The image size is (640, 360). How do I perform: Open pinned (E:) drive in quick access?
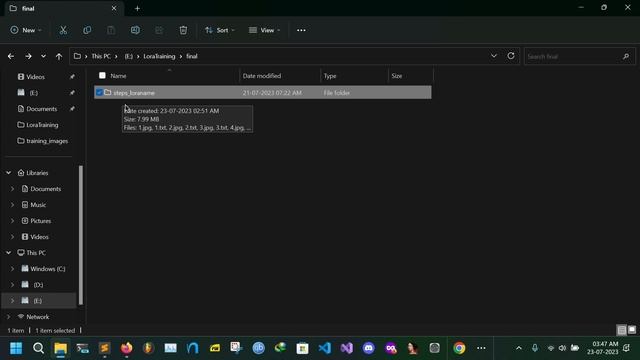33,93
